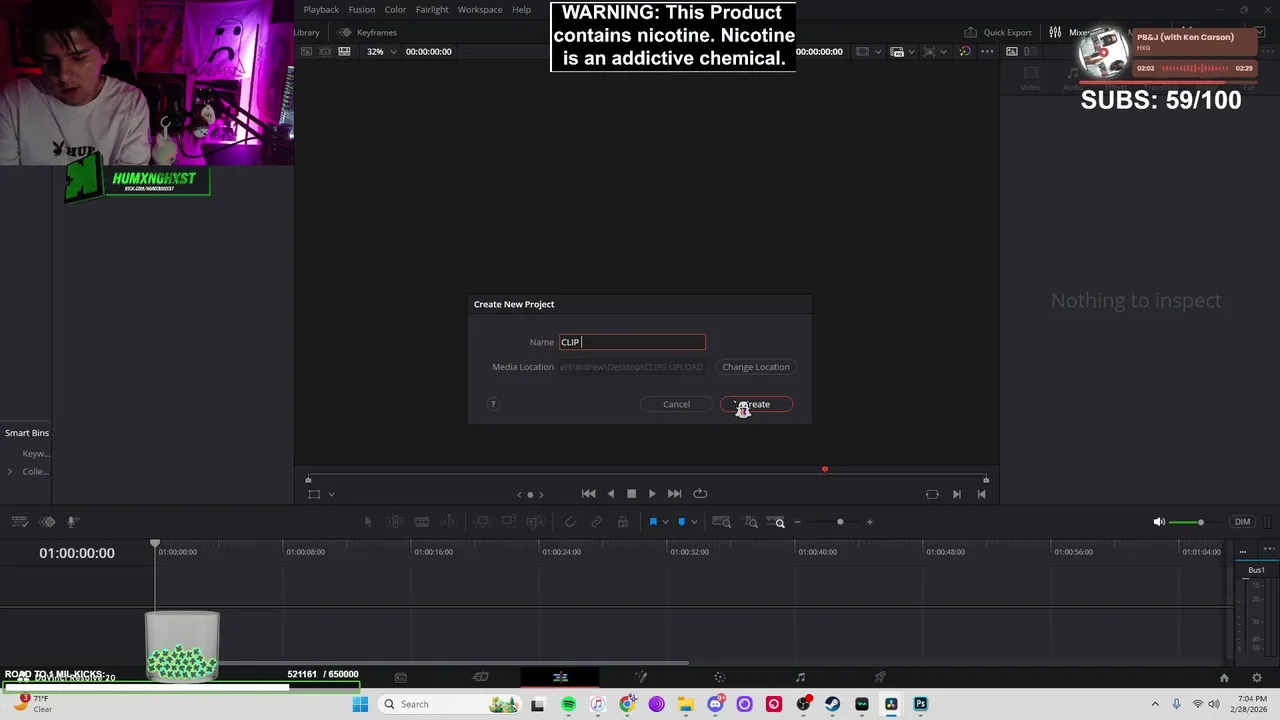Switch to the Edit page

click(560, 677)
